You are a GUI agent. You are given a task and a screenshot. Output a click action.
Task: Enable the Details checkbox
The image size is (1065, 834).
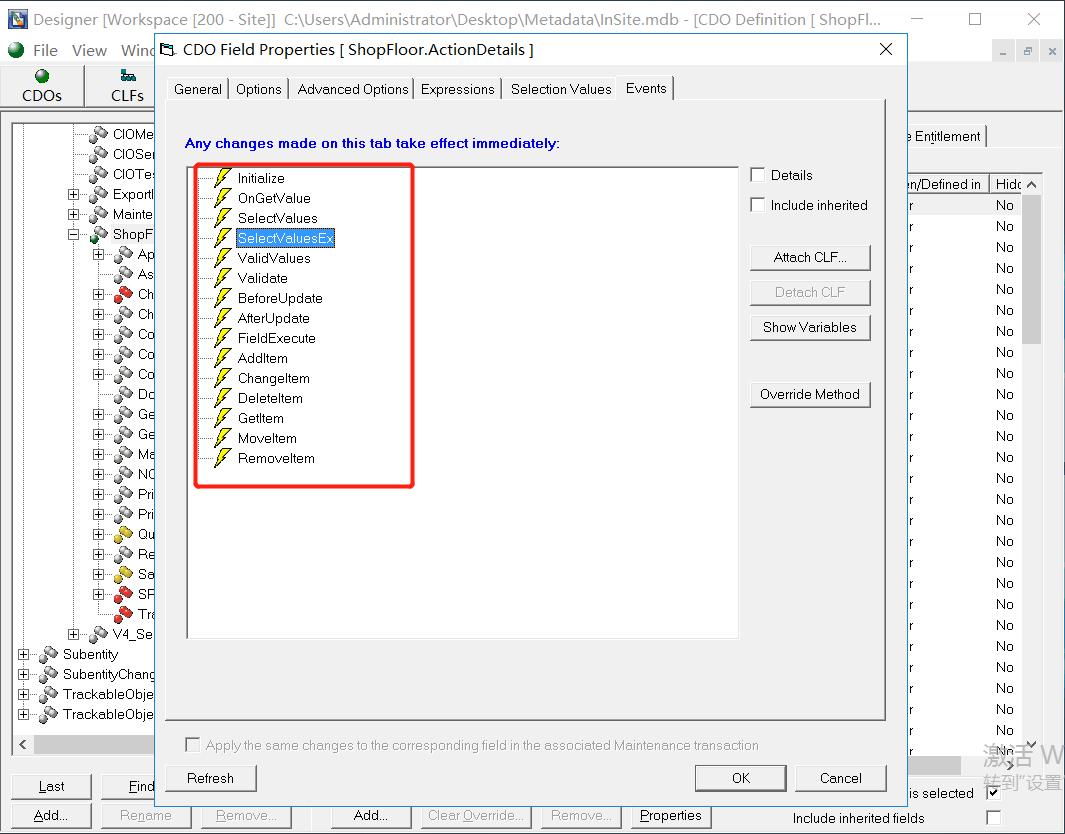(758, 175)
